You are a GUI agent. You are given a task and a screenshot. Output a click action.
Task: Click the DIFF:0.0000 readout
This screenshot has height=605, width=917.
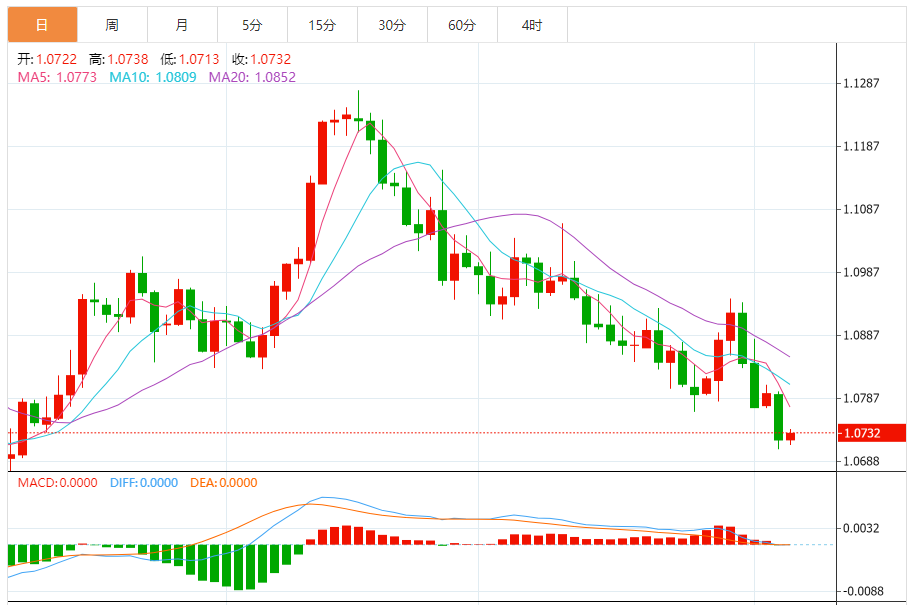(x=144, y=483)
